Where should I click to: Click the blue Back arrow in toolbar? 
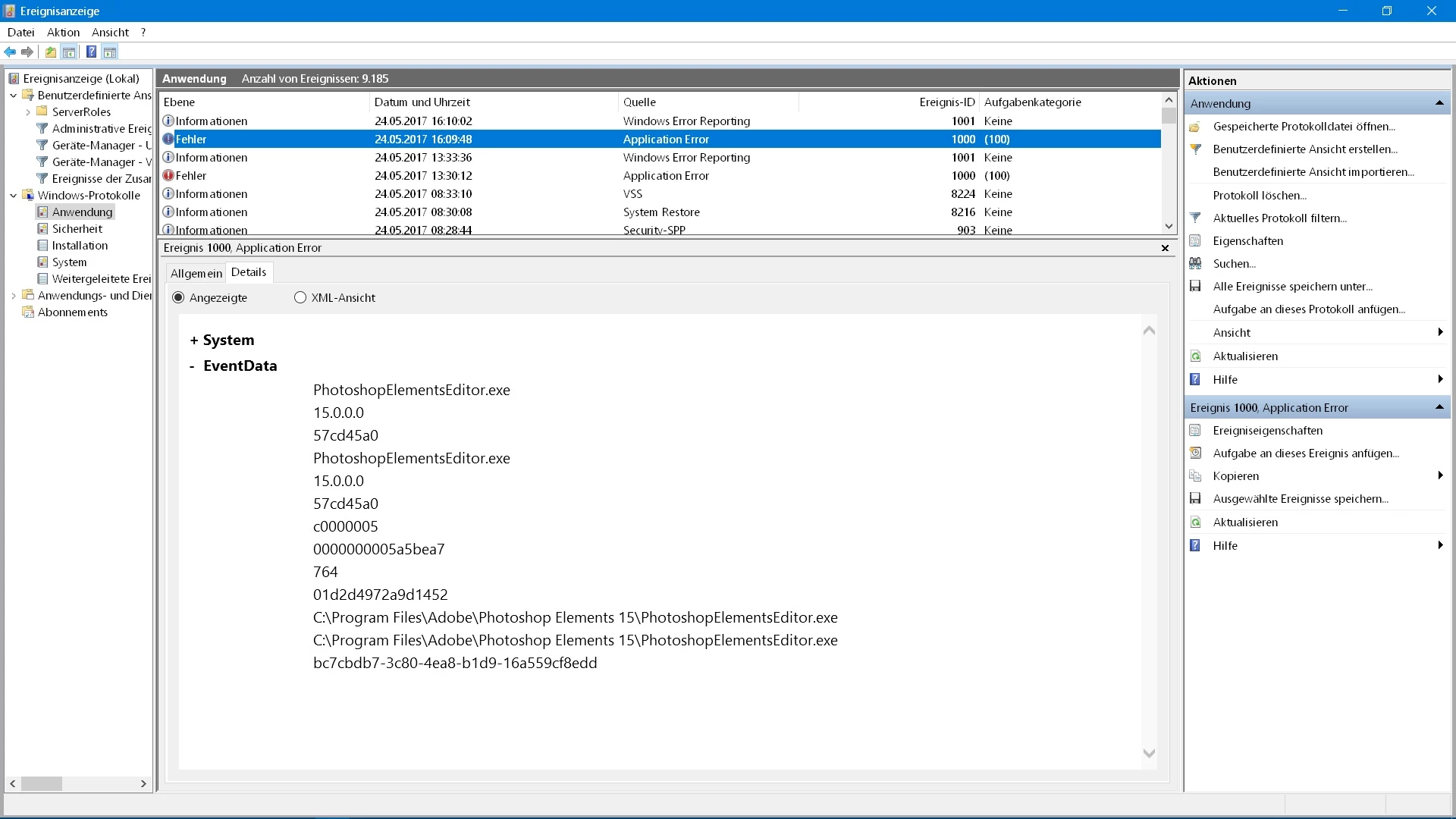10,52
